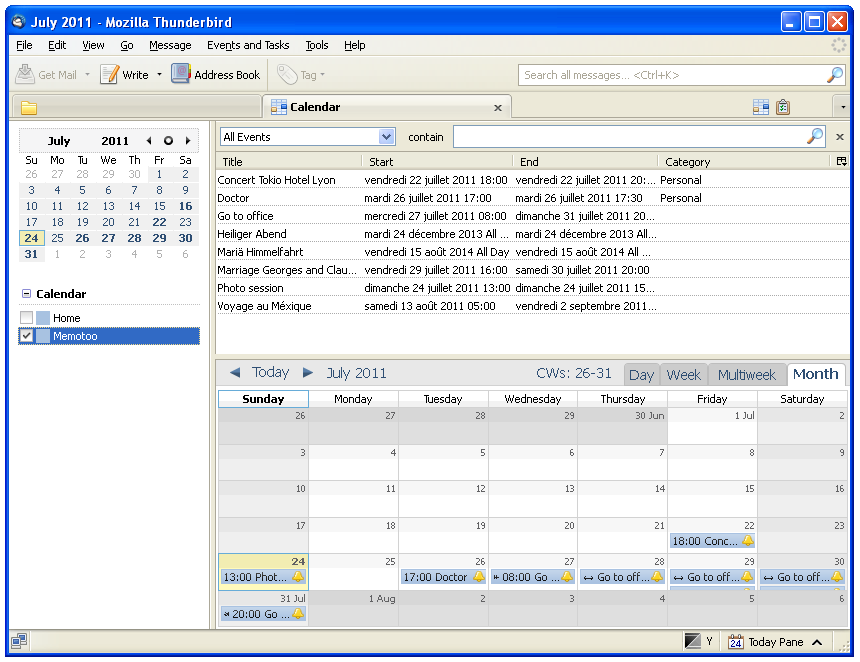Select the Heiliger Abend event row

[533, 234]
